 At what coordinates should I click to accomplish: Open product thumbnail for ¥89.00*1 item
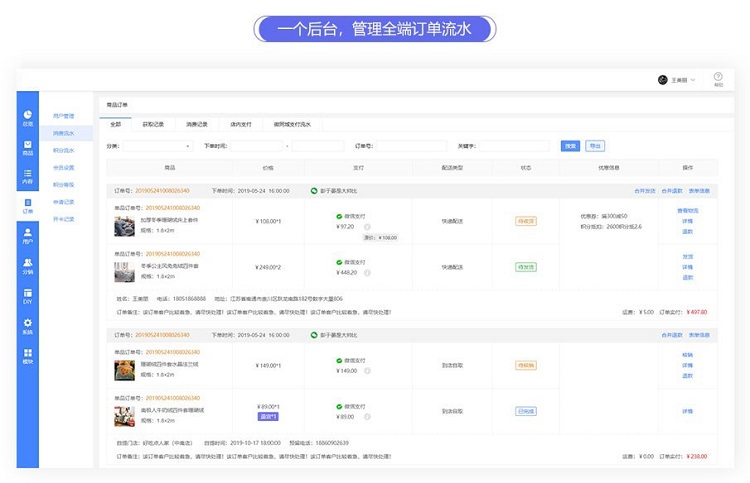124,416
